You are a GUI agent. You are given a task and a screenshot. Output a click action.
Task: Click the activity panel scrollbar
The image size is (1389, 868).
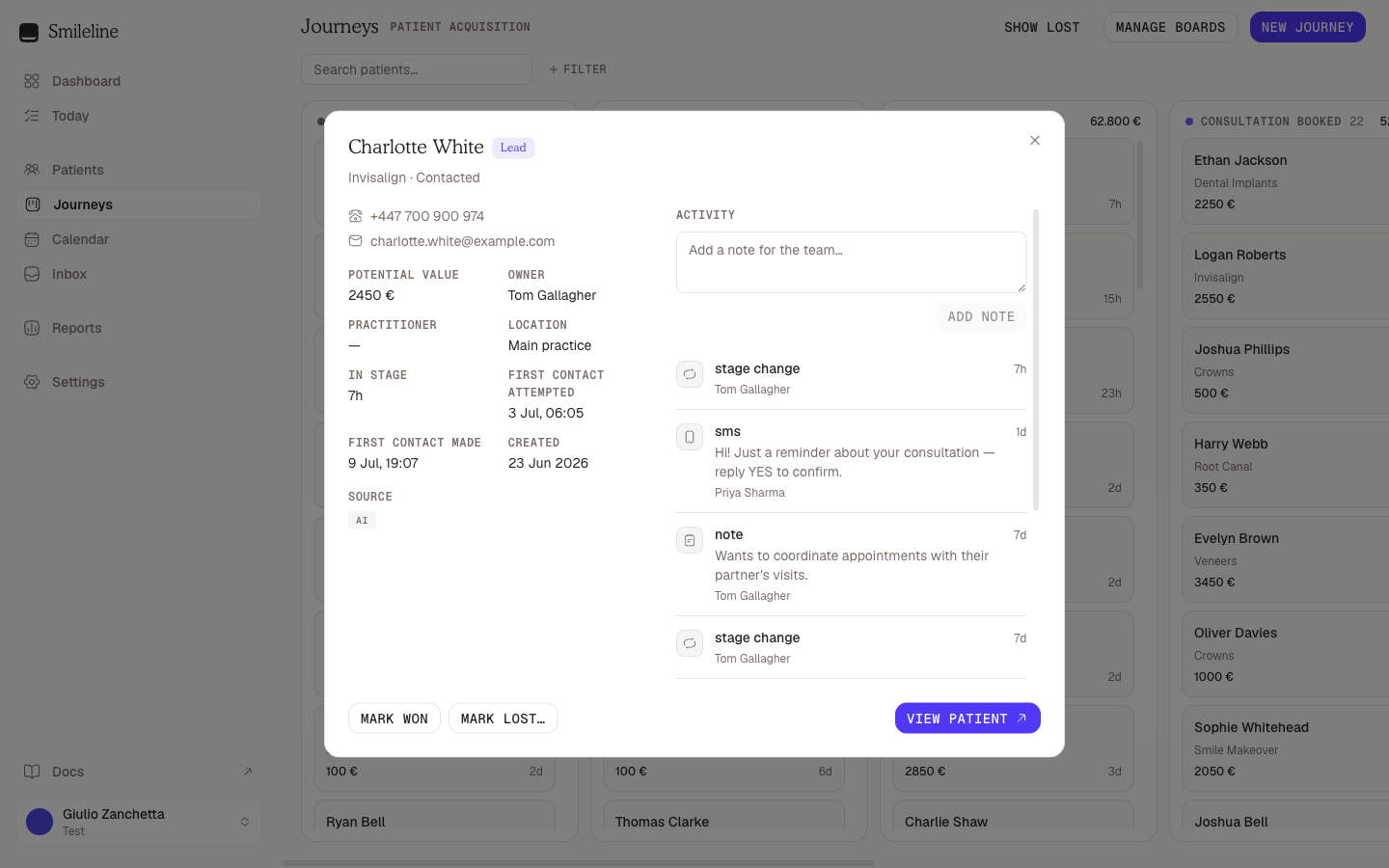(1036, 359)
